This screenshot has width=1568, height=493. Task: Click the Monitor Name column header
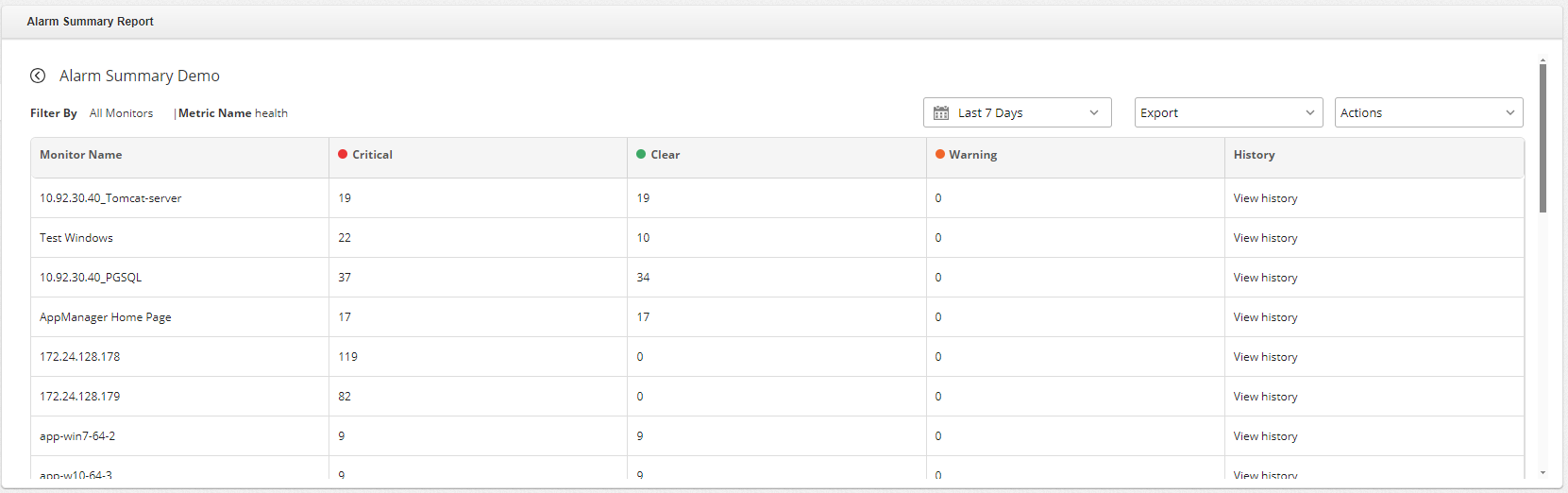(x=81, y=155)
